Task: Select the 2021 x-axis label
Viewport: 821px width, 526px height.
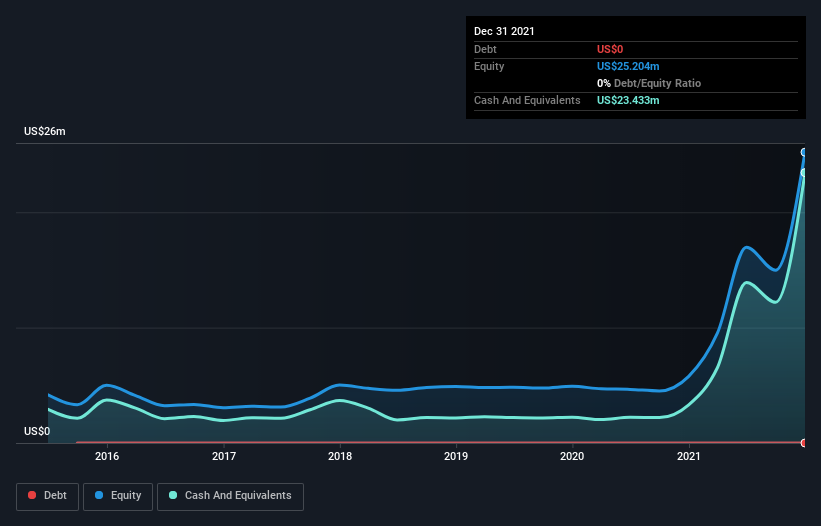Action: tap(688, 457)
